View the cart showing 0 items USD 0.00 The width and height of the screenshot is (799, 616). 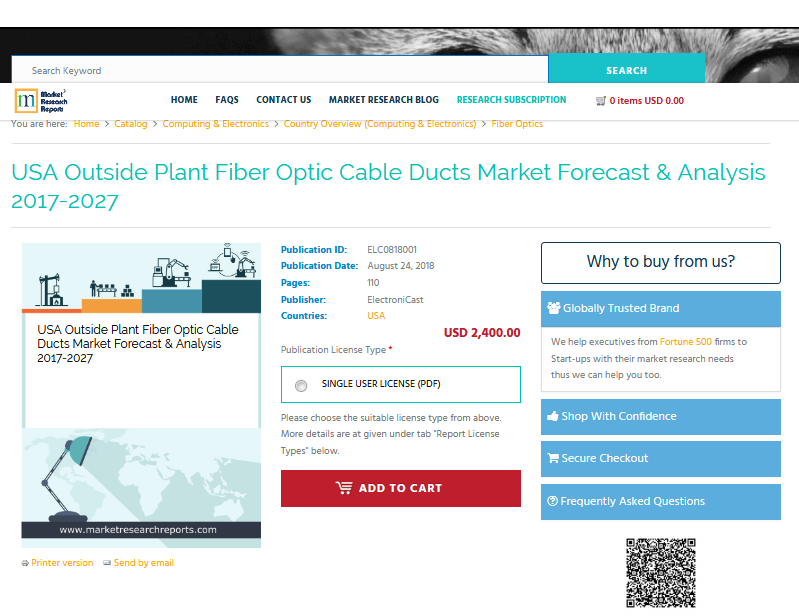640,101
